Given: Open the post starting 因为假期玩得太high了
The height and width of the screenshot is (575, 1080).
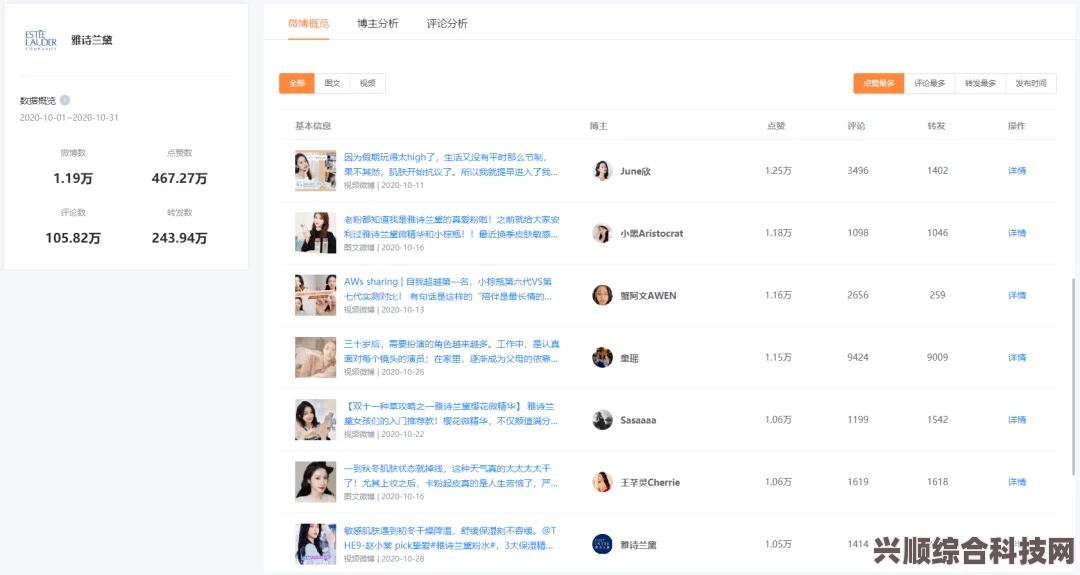Looking at the screenshot, I should (451, 165).
